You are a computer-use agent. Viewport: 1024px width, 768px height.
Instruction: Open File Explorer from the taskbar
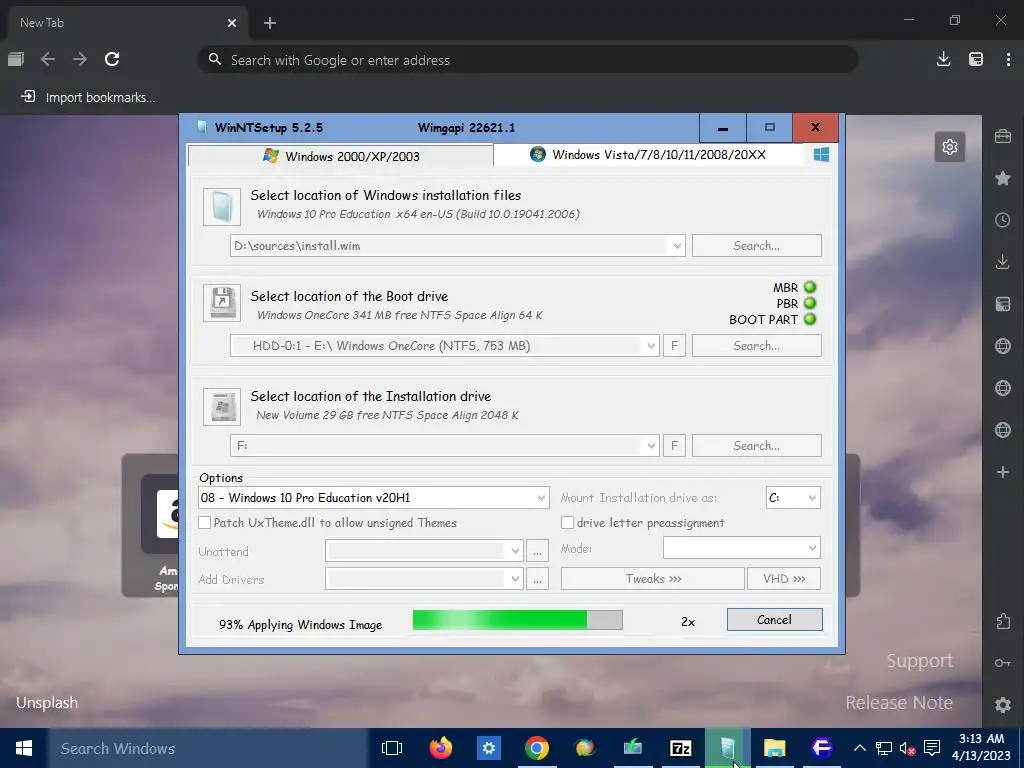tap(775, 748)
